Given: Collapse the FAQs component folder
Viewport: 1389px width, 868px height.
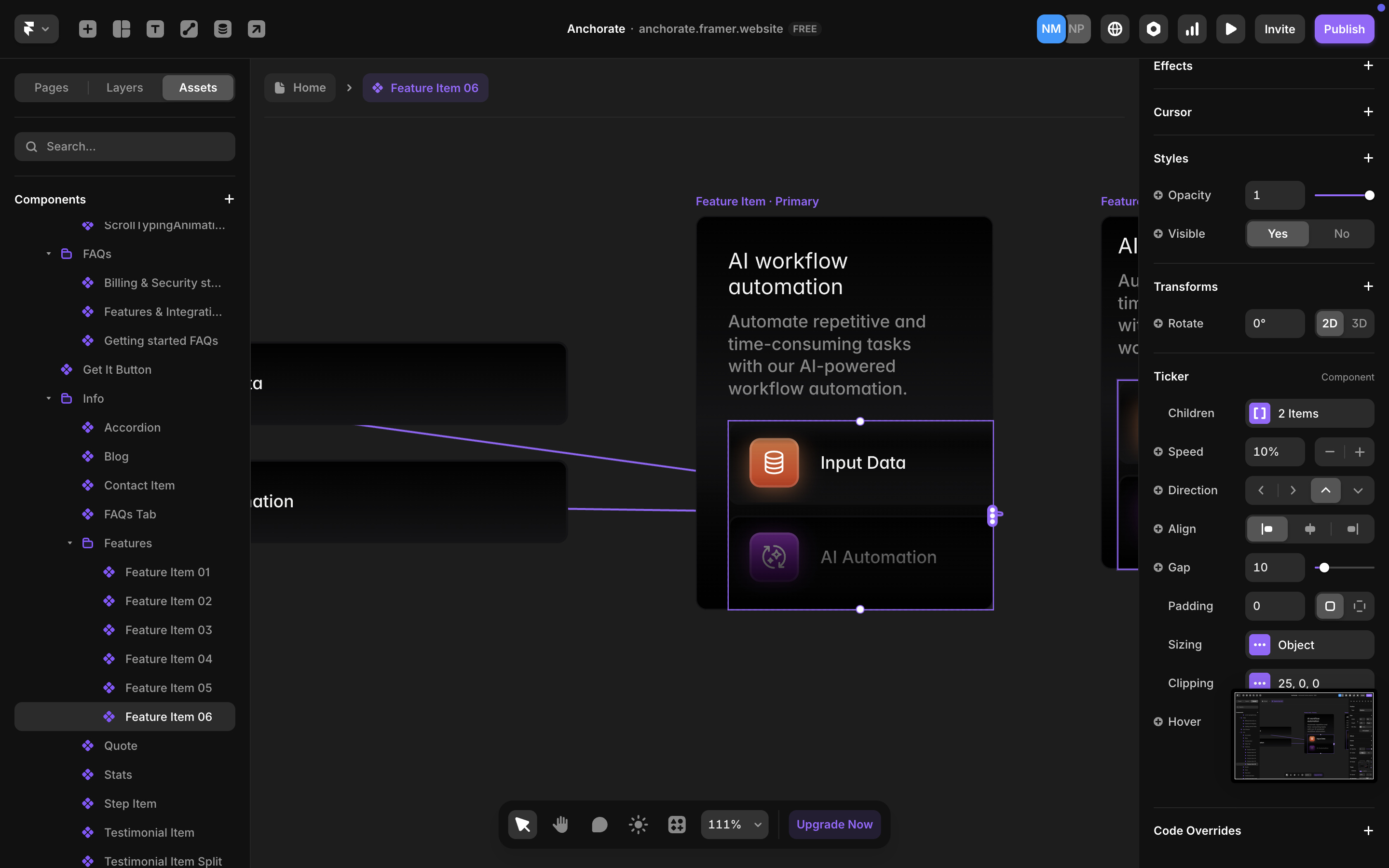Looking at the screenshot, I should click(48, 253).
